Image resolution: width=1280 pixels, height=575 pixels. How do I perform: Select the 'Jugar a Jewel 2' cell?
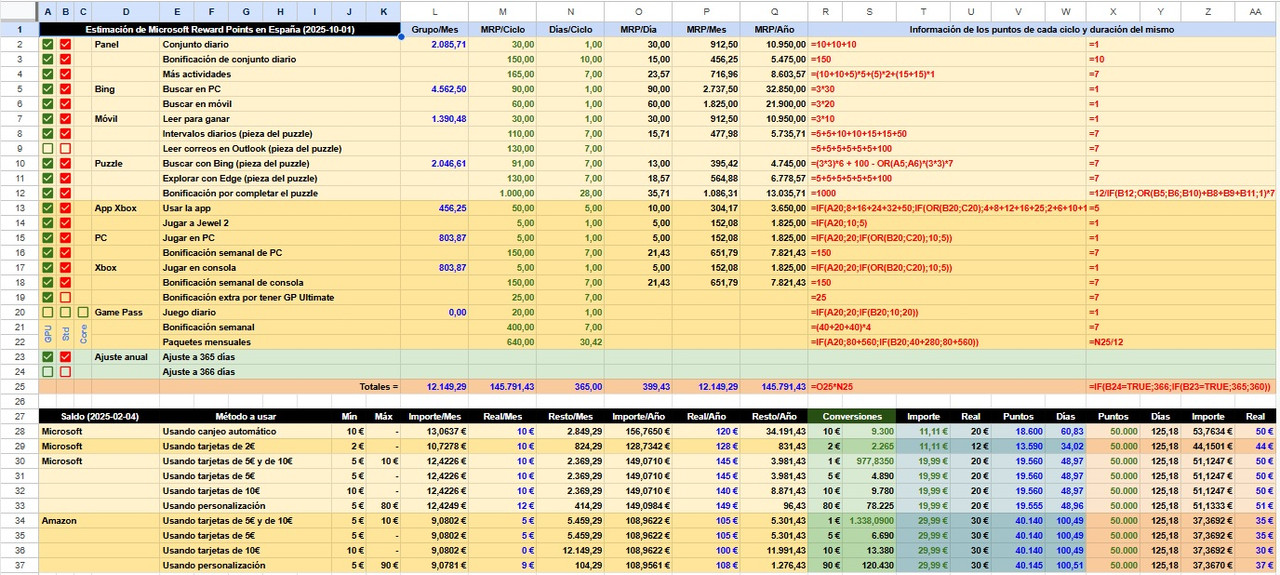[280, 223]
